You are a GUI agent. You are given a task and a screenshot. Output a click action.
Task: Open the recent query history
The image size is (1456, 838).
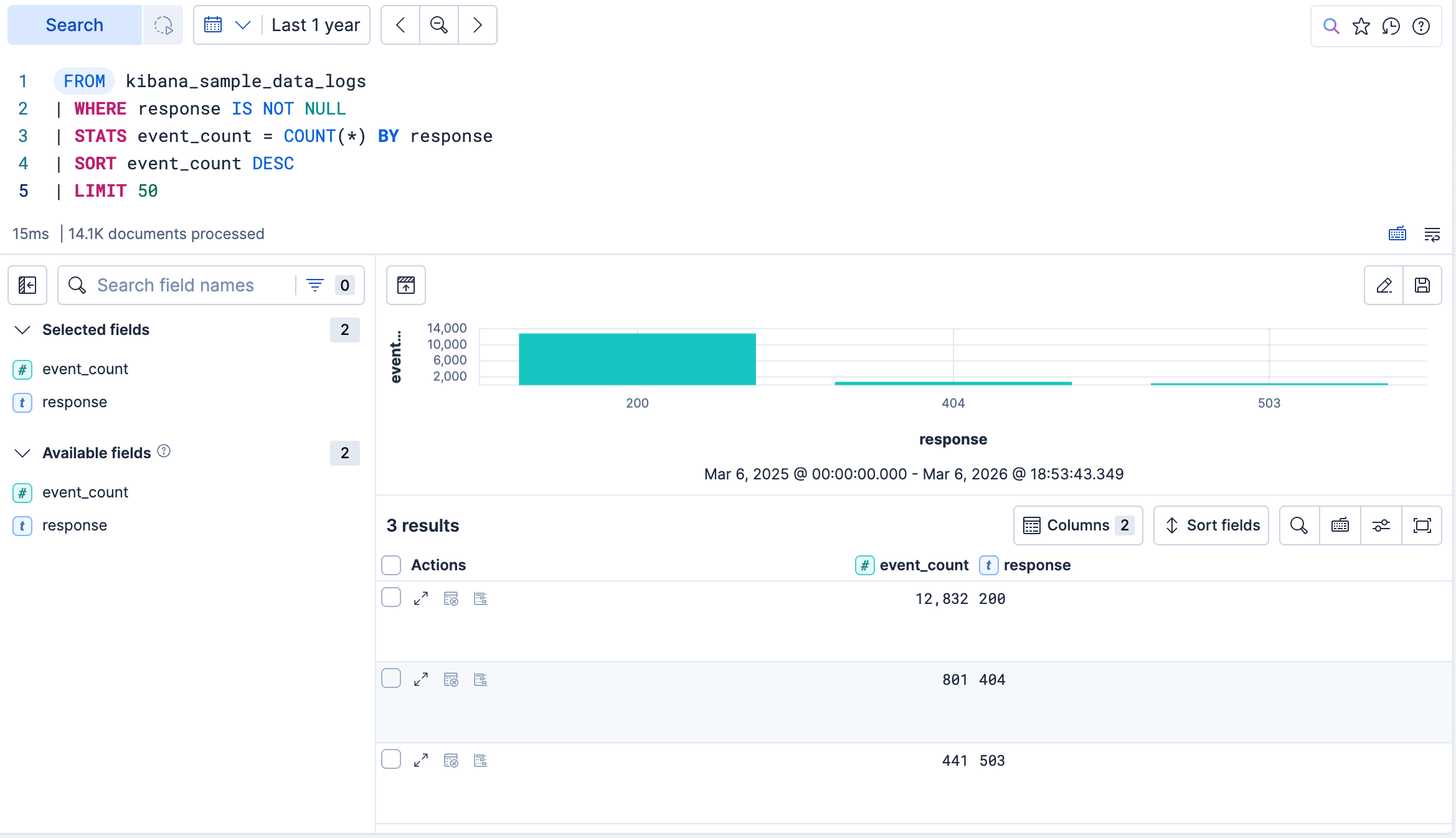click(1391, 26)
